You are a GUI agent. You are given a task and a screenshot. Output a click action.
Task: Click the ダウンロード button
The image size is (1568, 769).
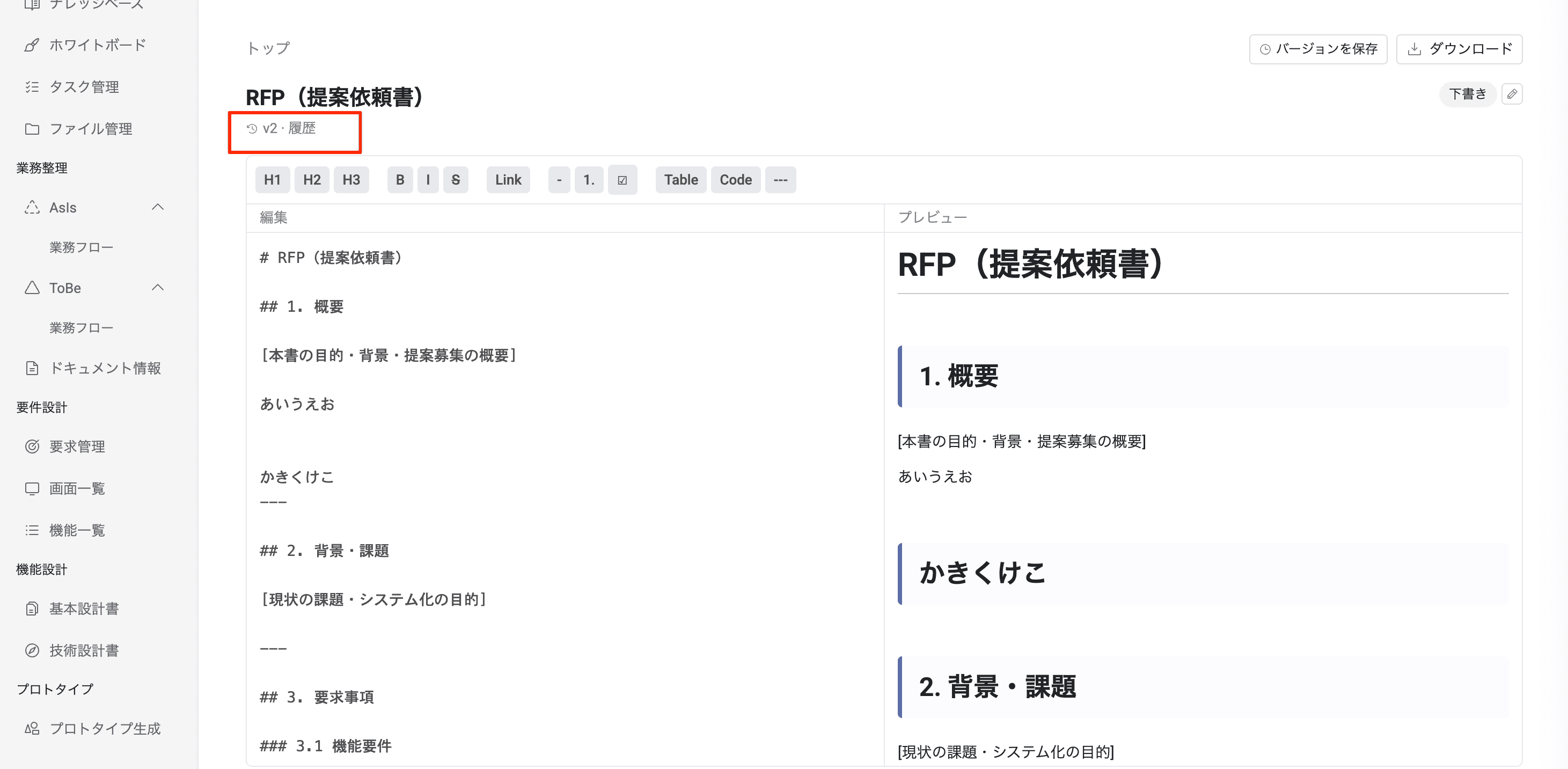(1459, 49)
